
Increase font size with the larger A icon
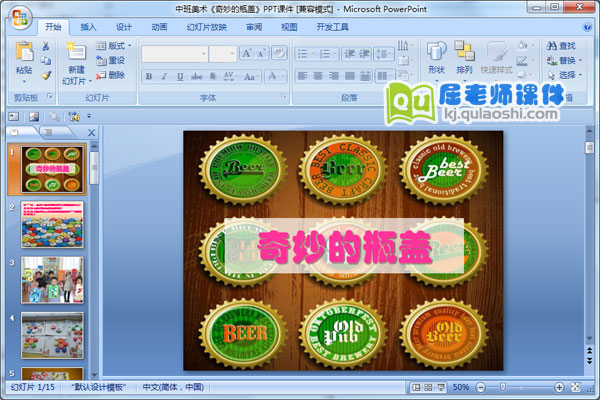[246, 54]
